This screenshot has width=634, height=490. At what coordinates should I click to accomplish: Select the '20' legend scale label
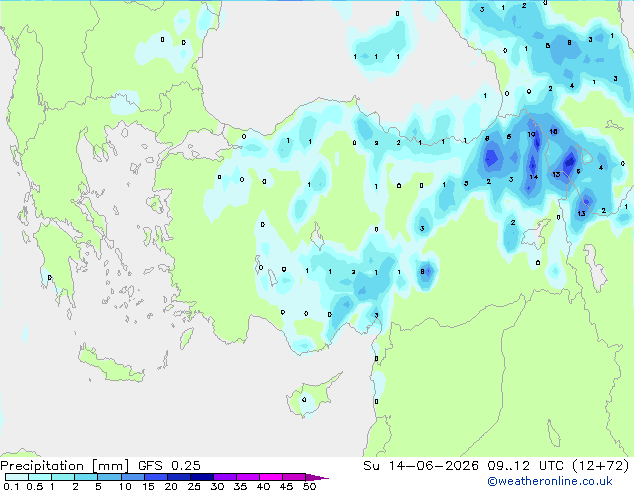171,486
